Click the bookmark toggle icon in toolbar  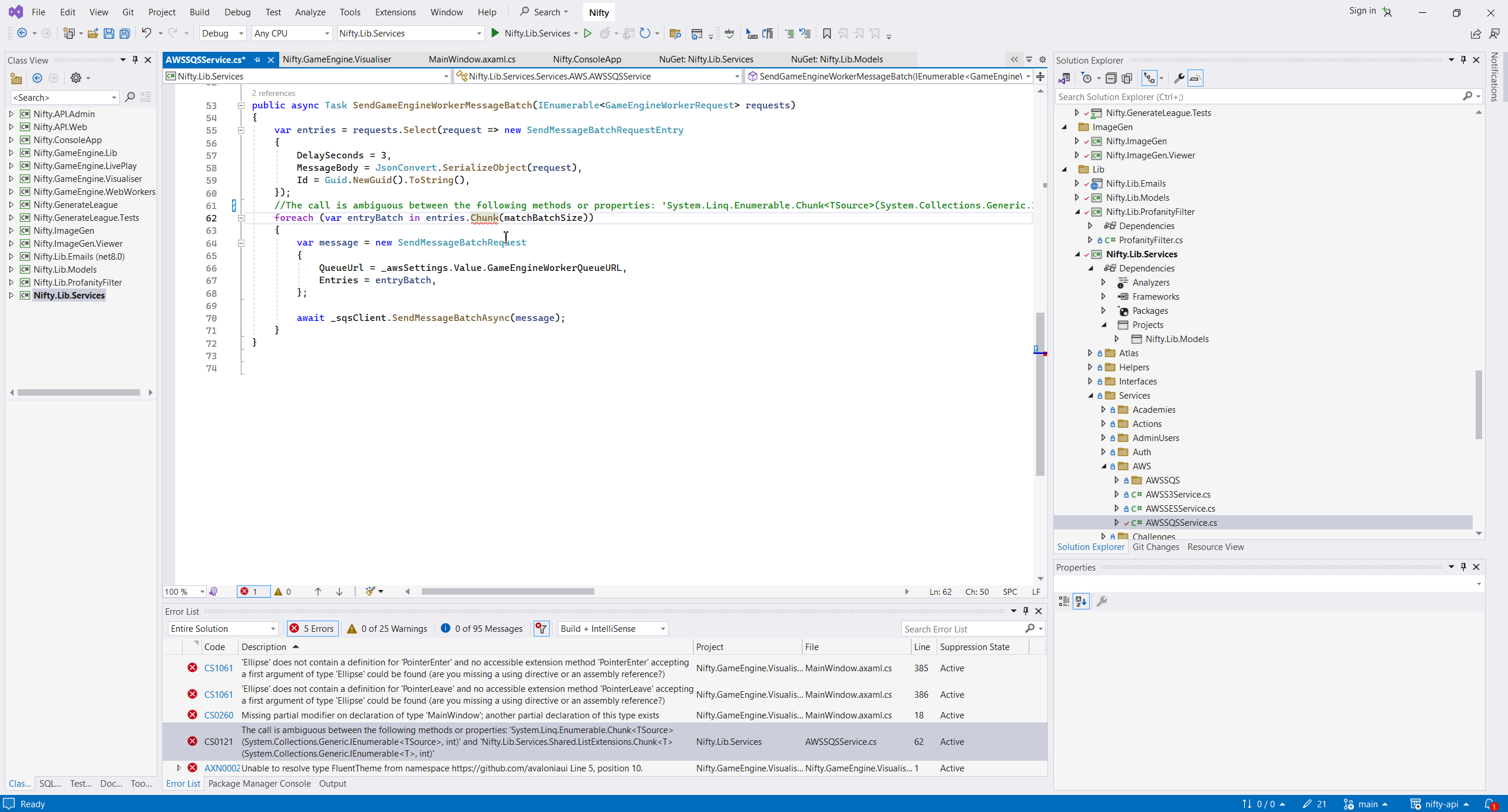[826, 34]
